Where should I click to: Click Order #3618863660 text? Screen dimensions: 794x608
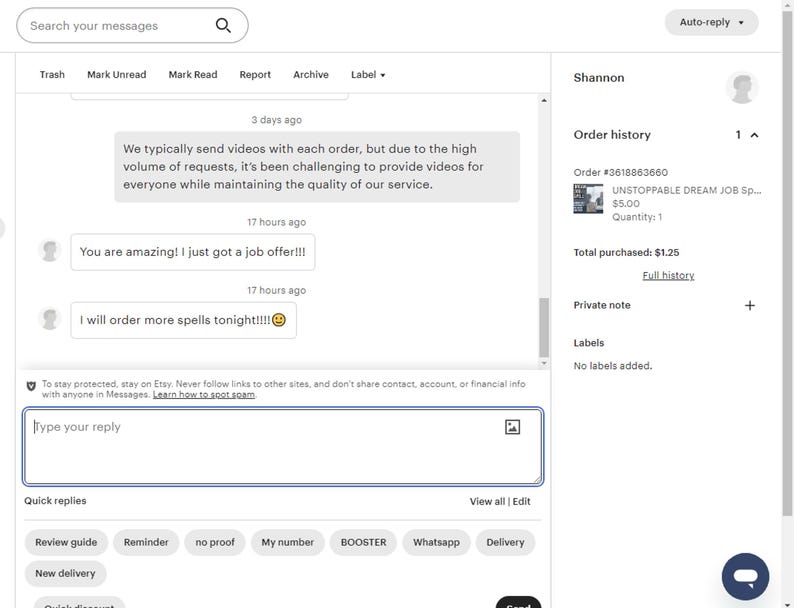pyautogui.click(x=620, y=172)
